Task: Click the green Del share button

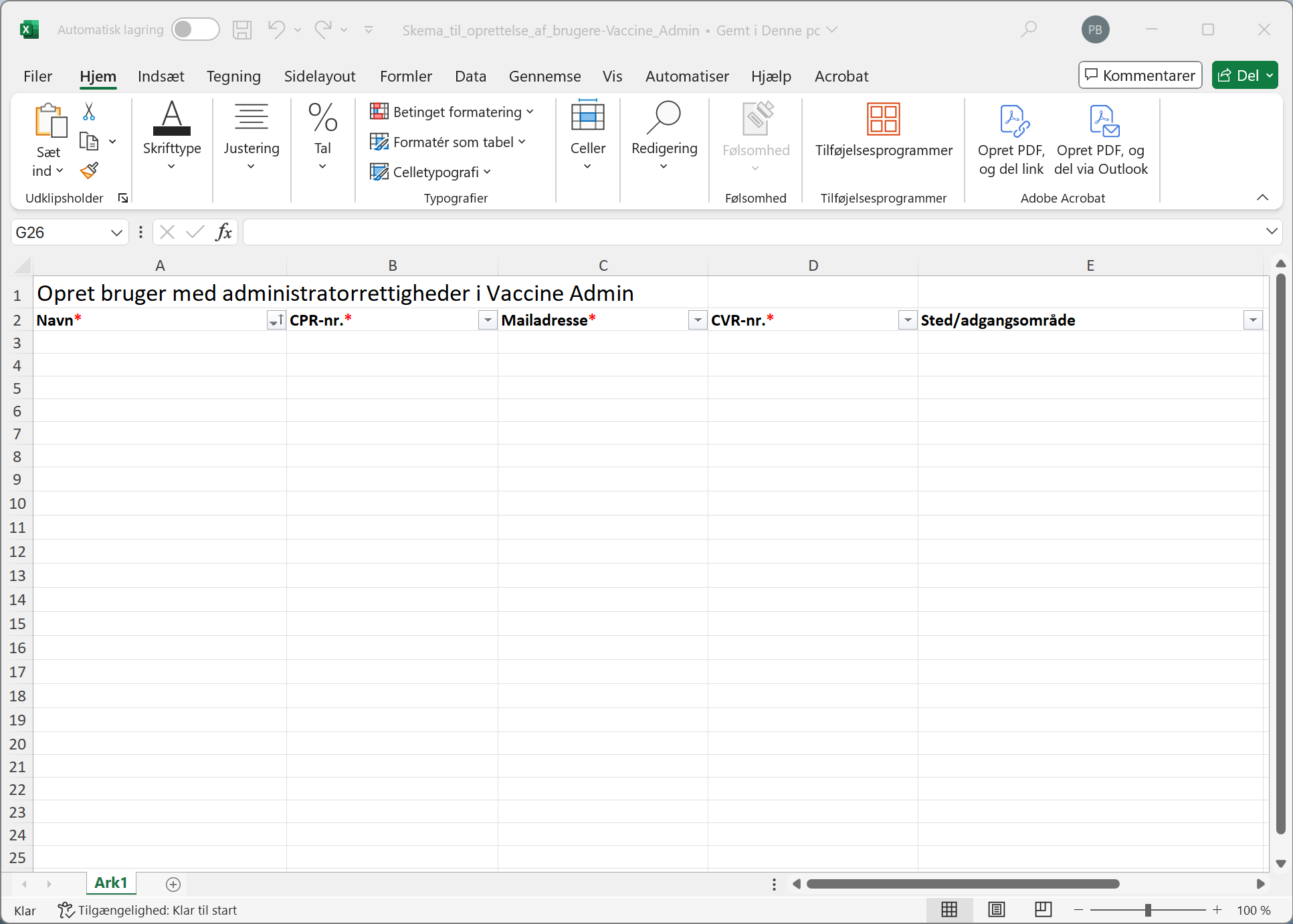Action: 1244,75
